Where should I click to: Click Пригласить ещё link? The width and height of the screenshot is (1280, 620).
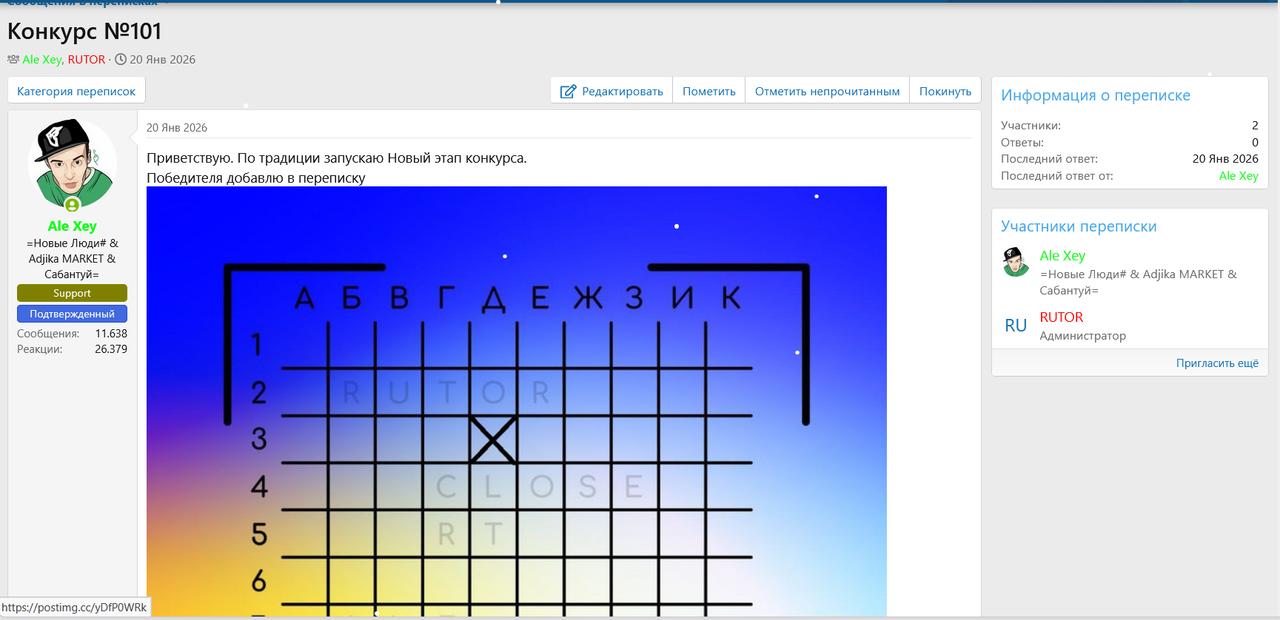tap(1217, 364)
